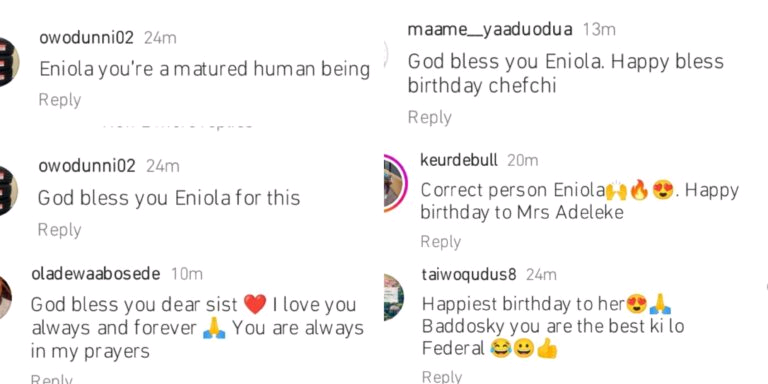Click the thumbs up emoji after Federal
Image resolution: width=768 pixels, height=384 pixels.
[547, 349]
